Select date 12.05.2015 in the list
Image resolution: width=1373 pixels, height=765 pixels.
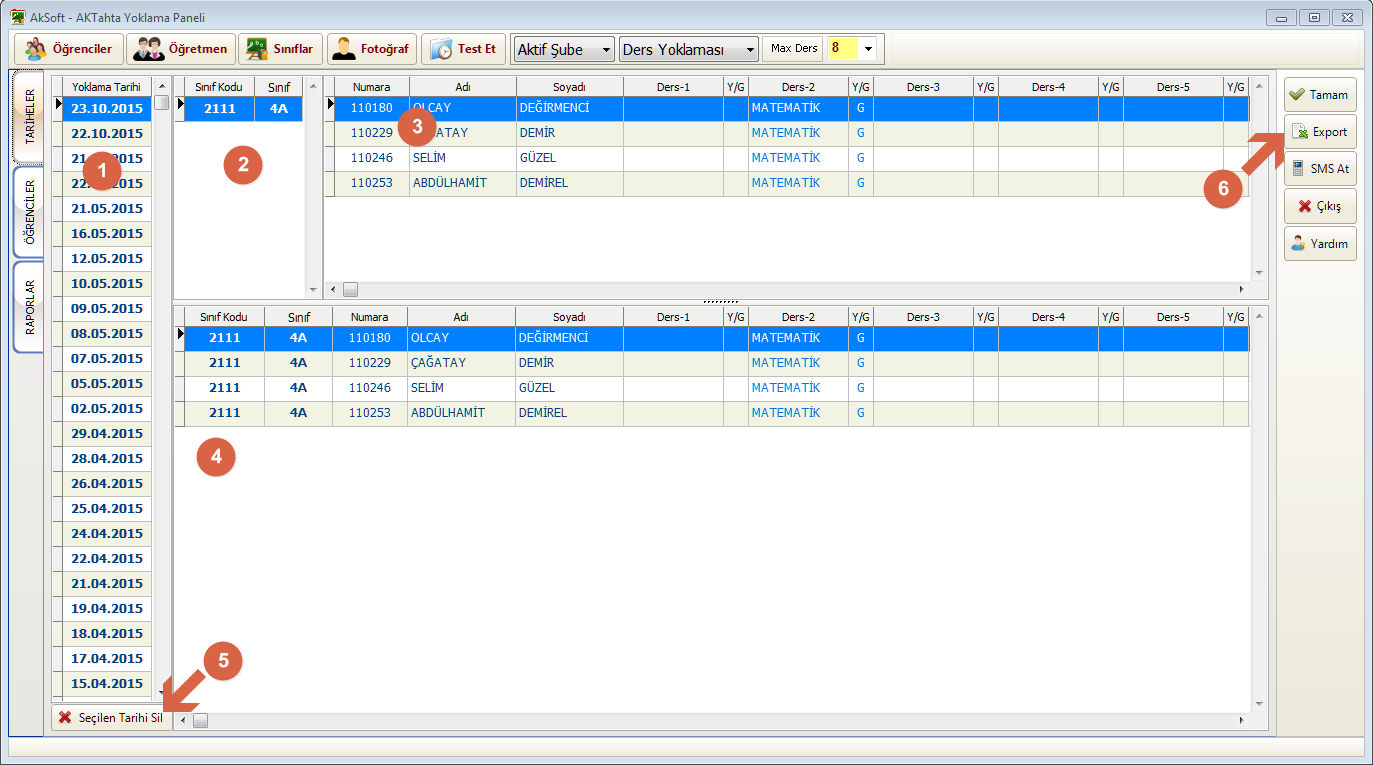pos(107,258)
